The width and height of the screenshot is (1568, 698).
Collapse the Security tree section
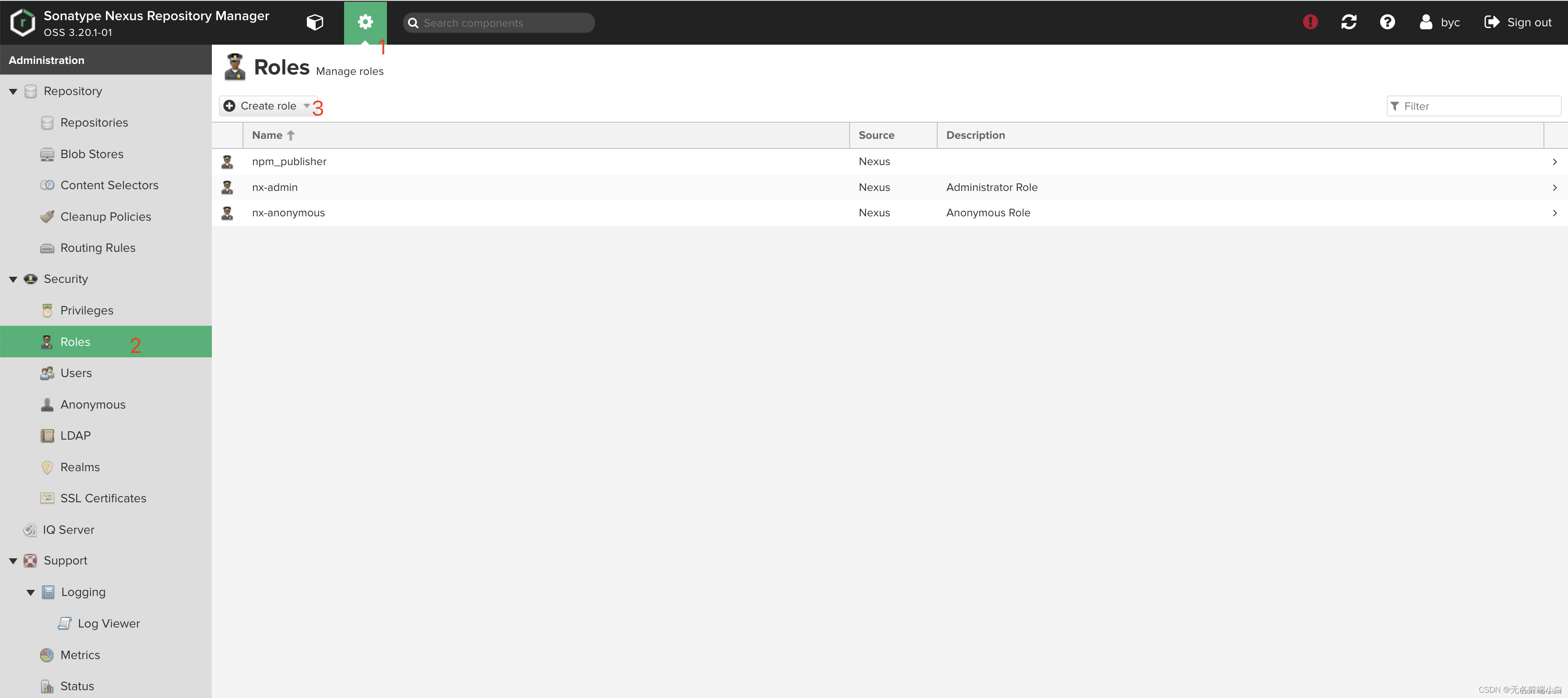click(x=13, y=279)
